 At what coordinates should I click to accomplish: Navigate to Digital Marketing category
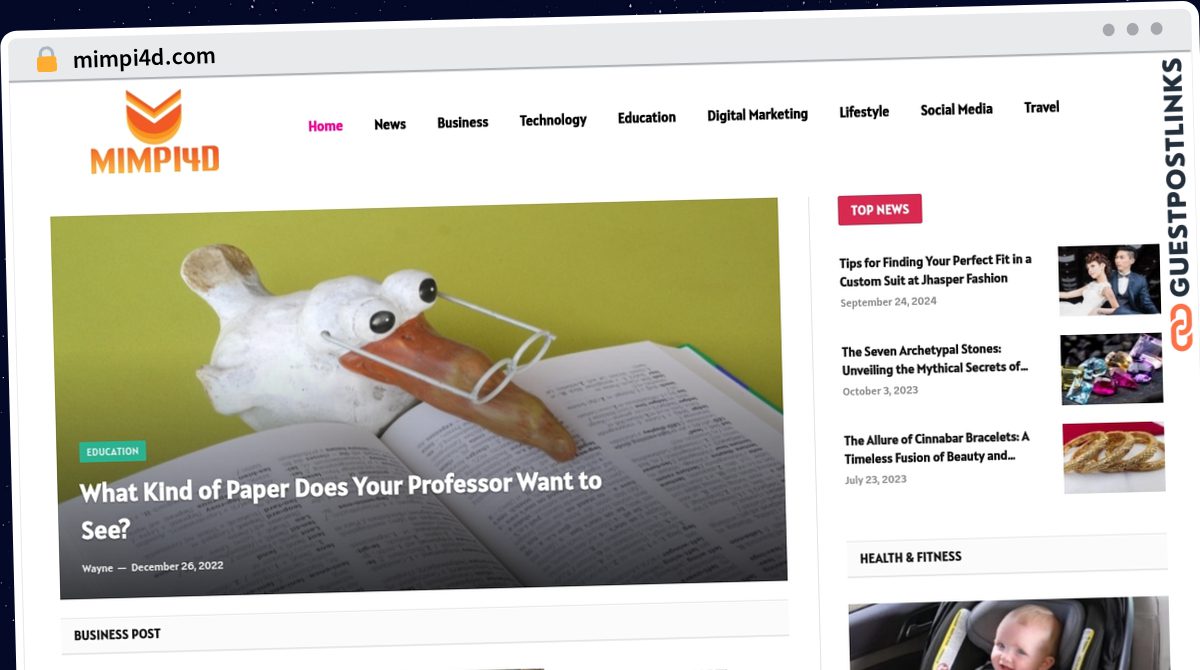pos(757,115)
